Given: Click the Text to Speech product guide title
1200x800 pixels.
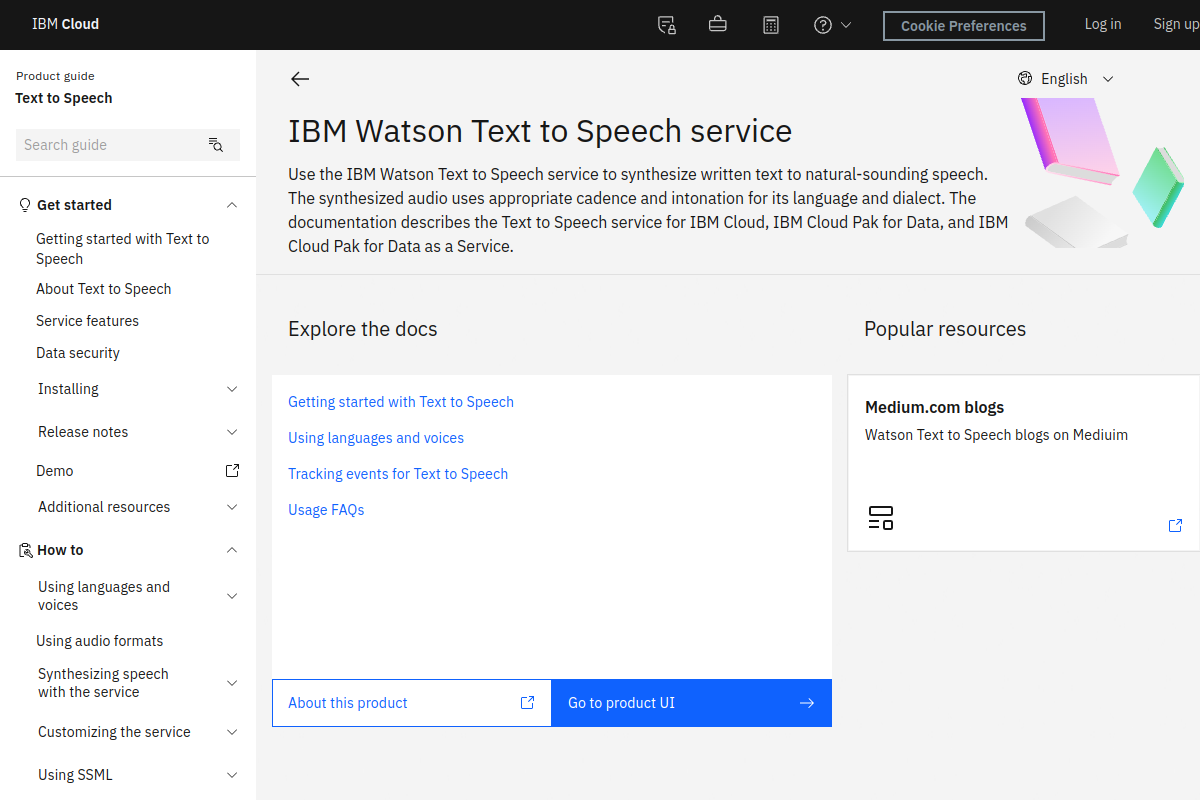Looking at the screenshot, I should 64,98.
